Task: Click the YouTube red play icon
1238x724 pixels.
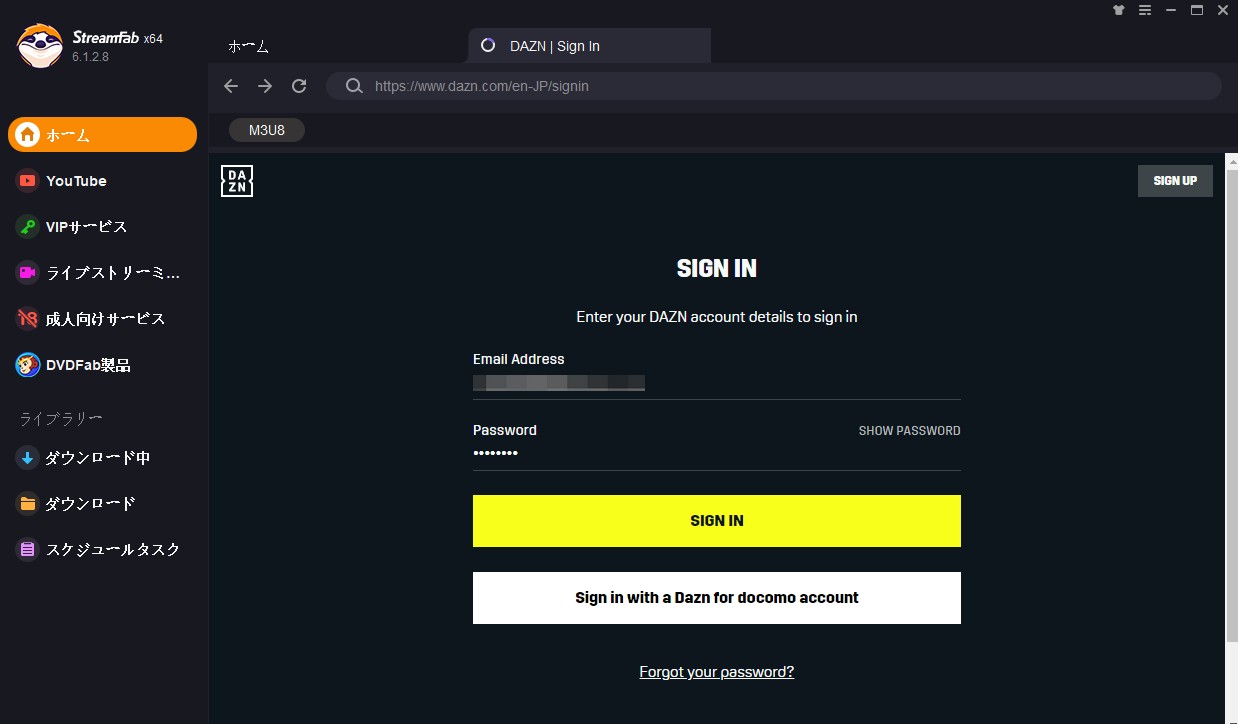Action: click(x=27, y=181)
